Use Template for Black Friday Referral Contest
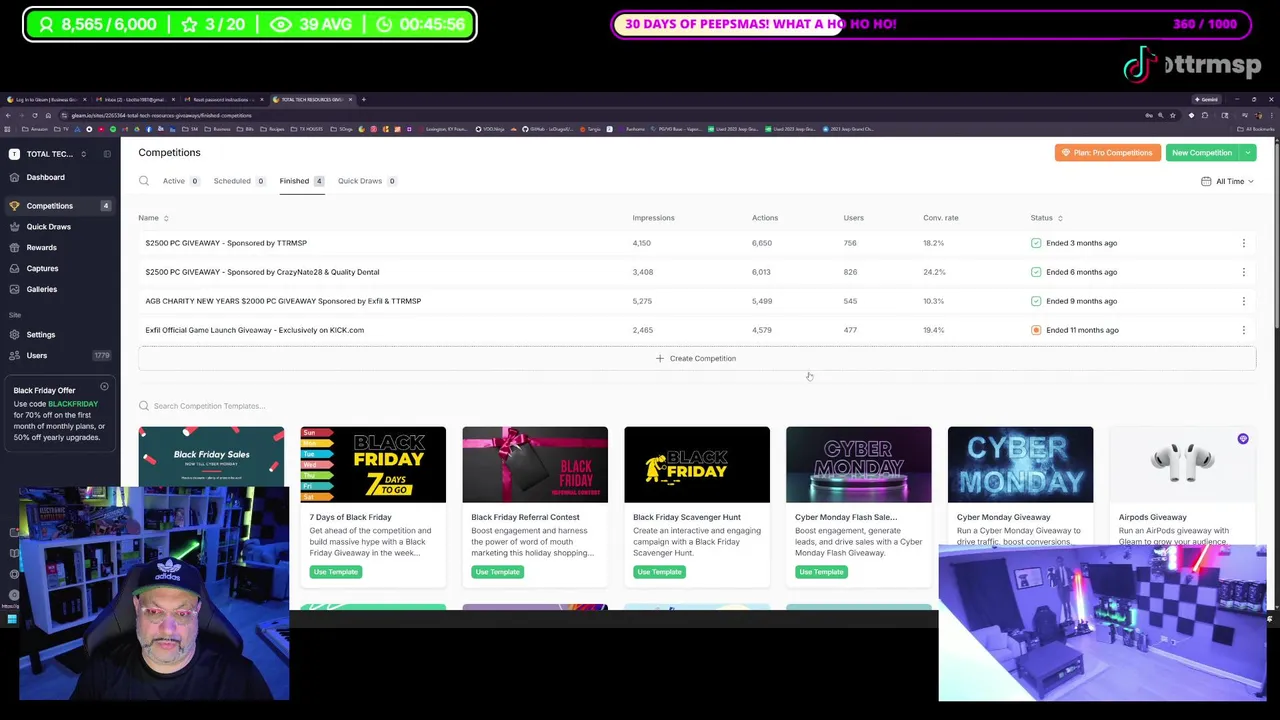The image size is (1280, 720). coord(497,572)
